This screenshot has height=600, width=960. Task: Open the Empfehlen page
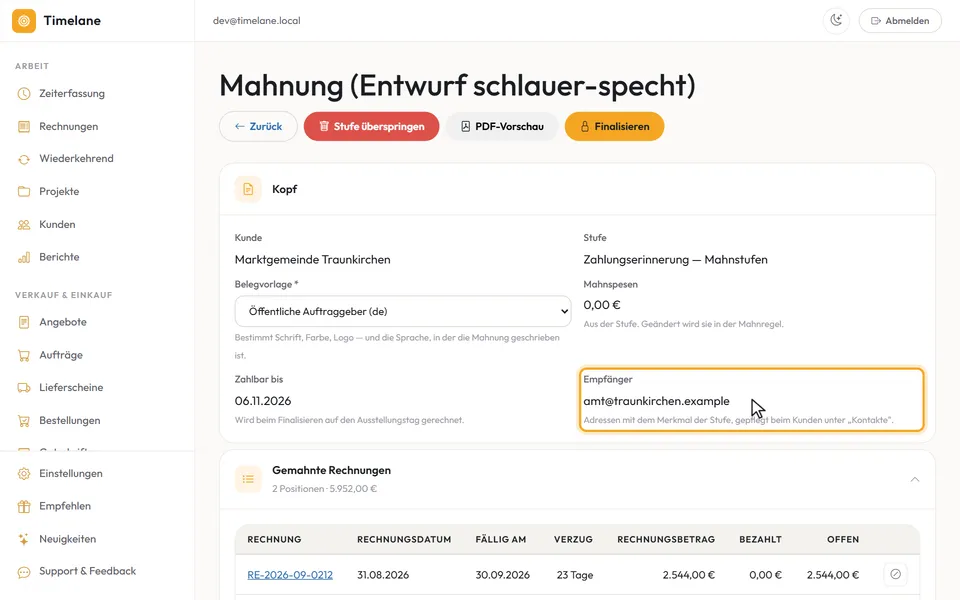point(65,506)
